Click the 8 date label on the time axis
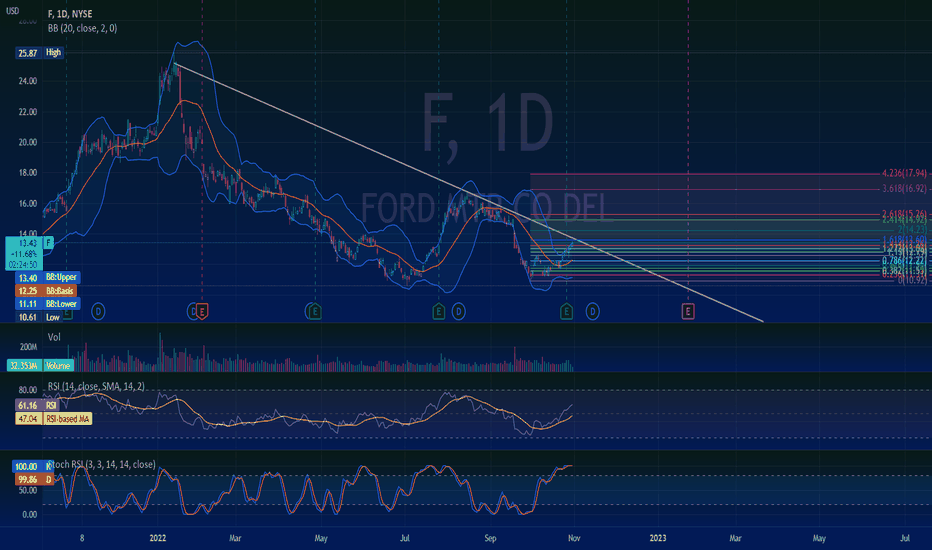 (x=82, y=538)
